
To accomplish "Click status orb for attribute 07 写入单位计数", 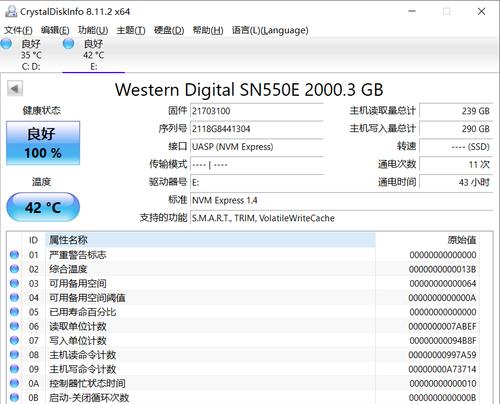I will point(14,341).
